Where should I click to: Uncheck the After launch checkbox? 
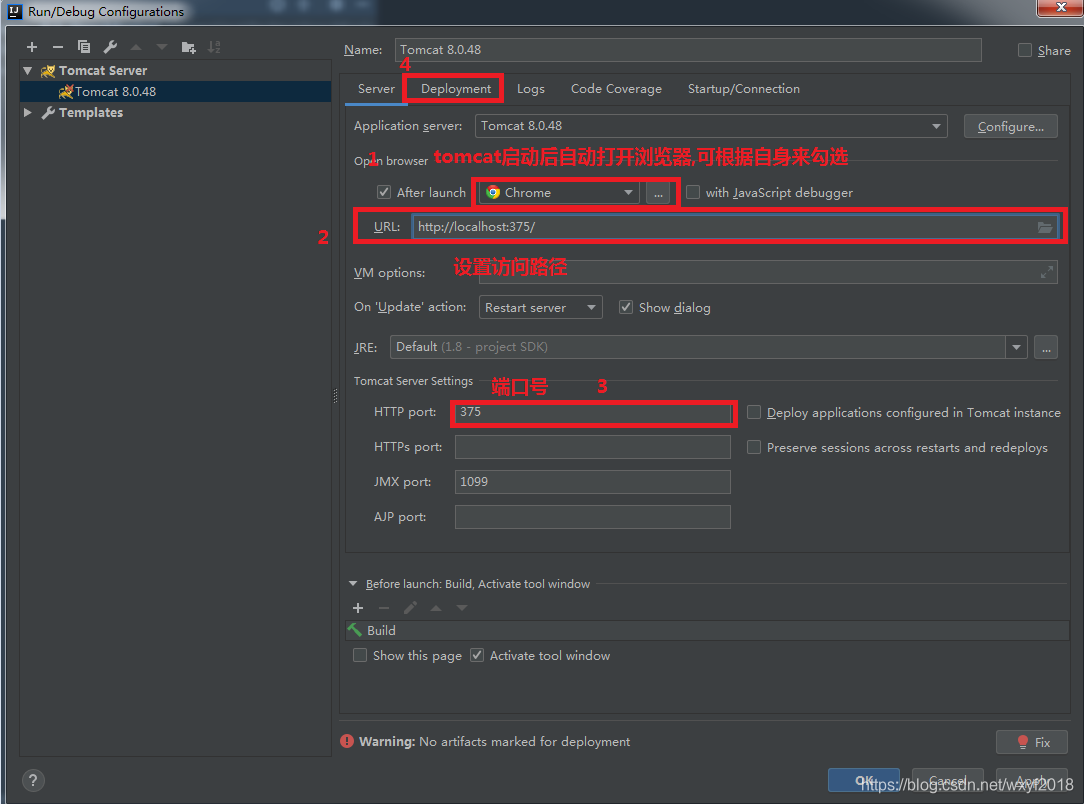tap(384, 192)
